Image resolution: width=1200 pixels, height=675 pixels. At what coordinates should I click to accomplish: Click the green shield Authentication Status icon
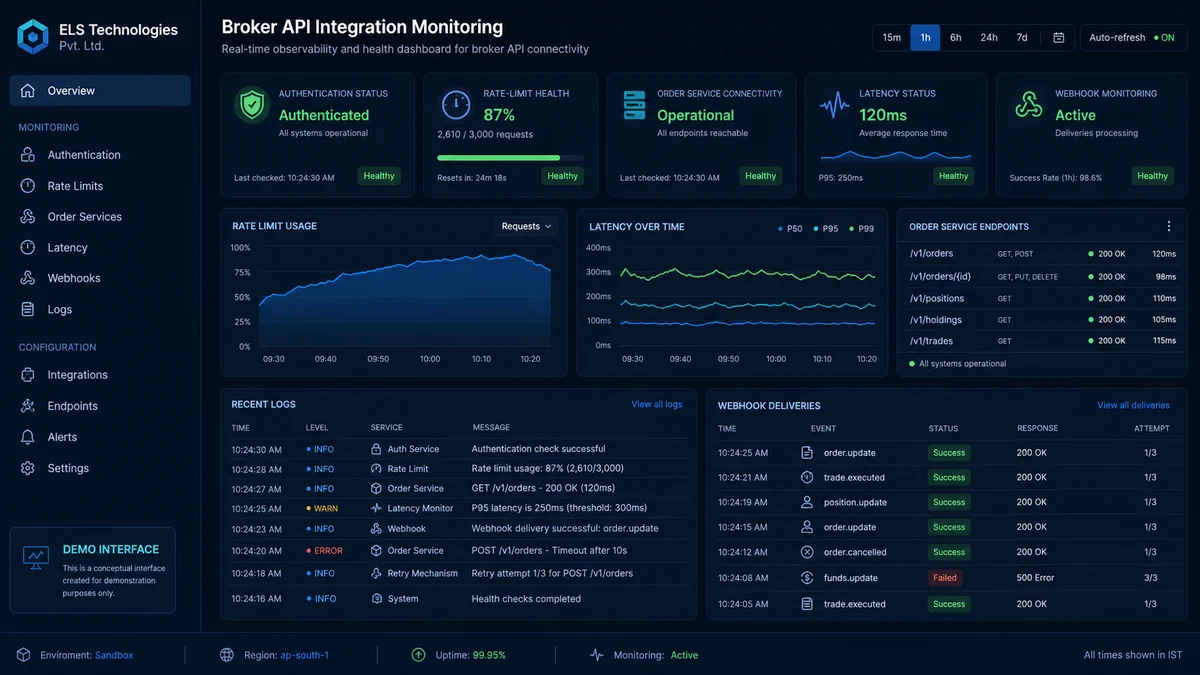point(251,105)
